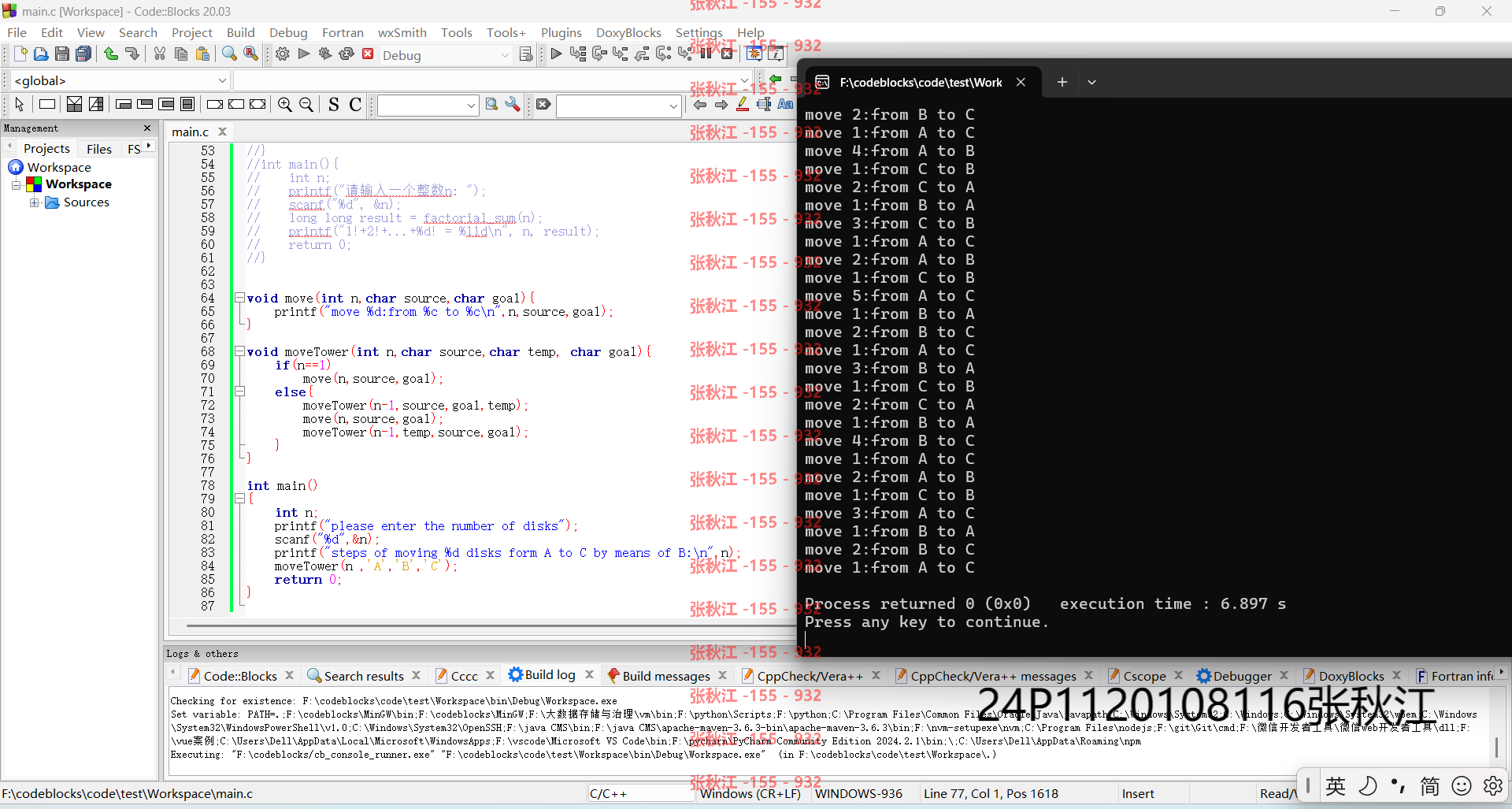Run the program with the green play icon
Image resolution: width=1512 pixels, height=809 pixels.
coord(304,54)
